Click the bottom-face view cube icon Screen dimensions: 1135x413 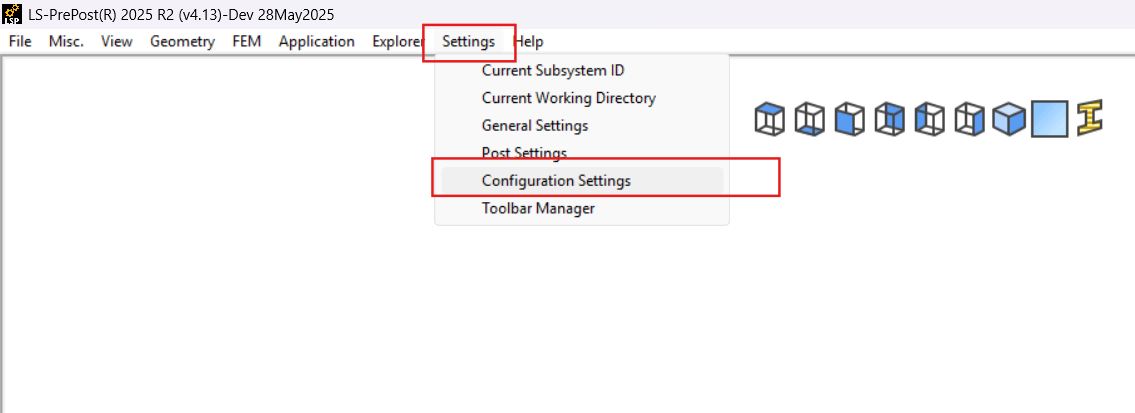(810, 120)
